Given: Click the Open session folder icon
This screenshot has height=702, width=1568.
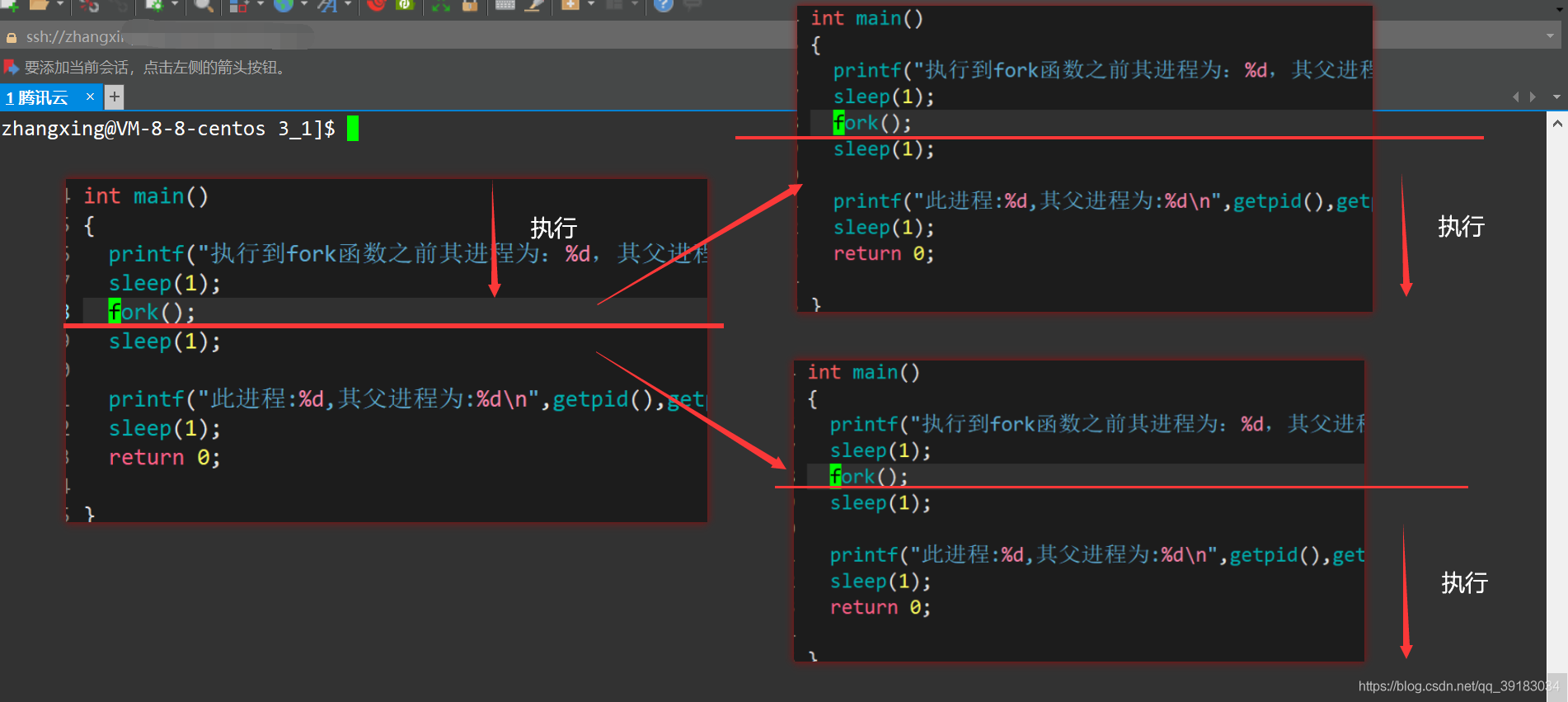Looking at the screenshot, I should [x=39, y=5].
